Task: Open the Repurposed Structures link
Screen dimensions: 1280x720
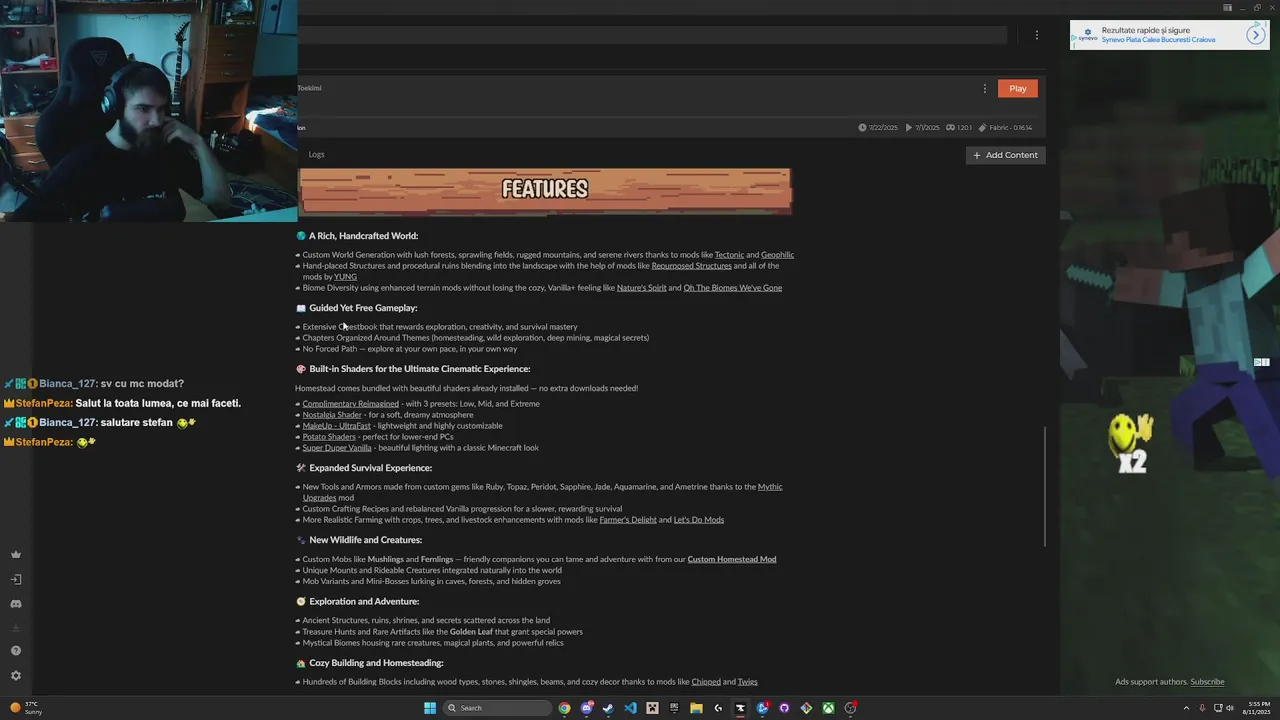Action: [691, 266]
